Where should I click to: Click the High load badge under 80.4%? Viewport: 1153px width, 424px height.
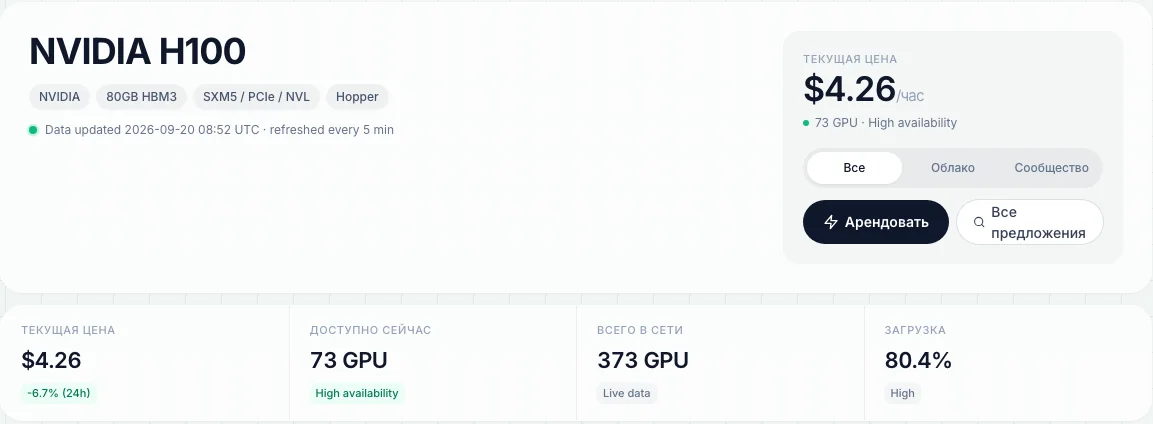tap(902, 393)
